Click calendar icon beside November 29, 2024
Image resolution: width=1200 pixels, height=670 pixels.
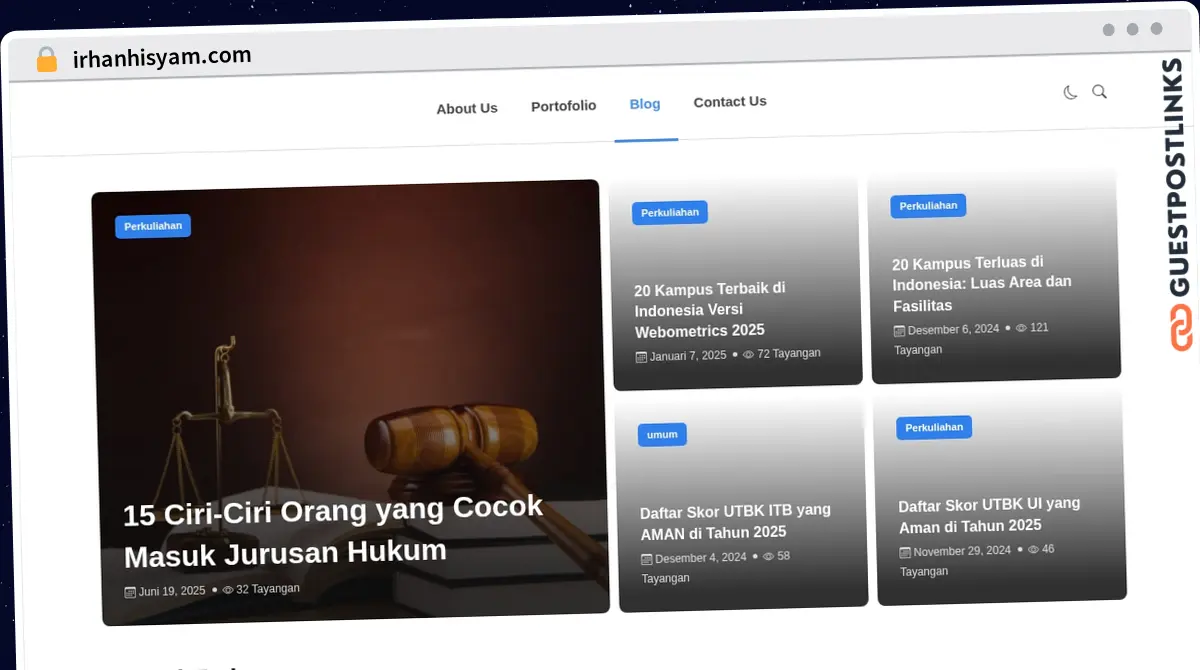(905, 552)
